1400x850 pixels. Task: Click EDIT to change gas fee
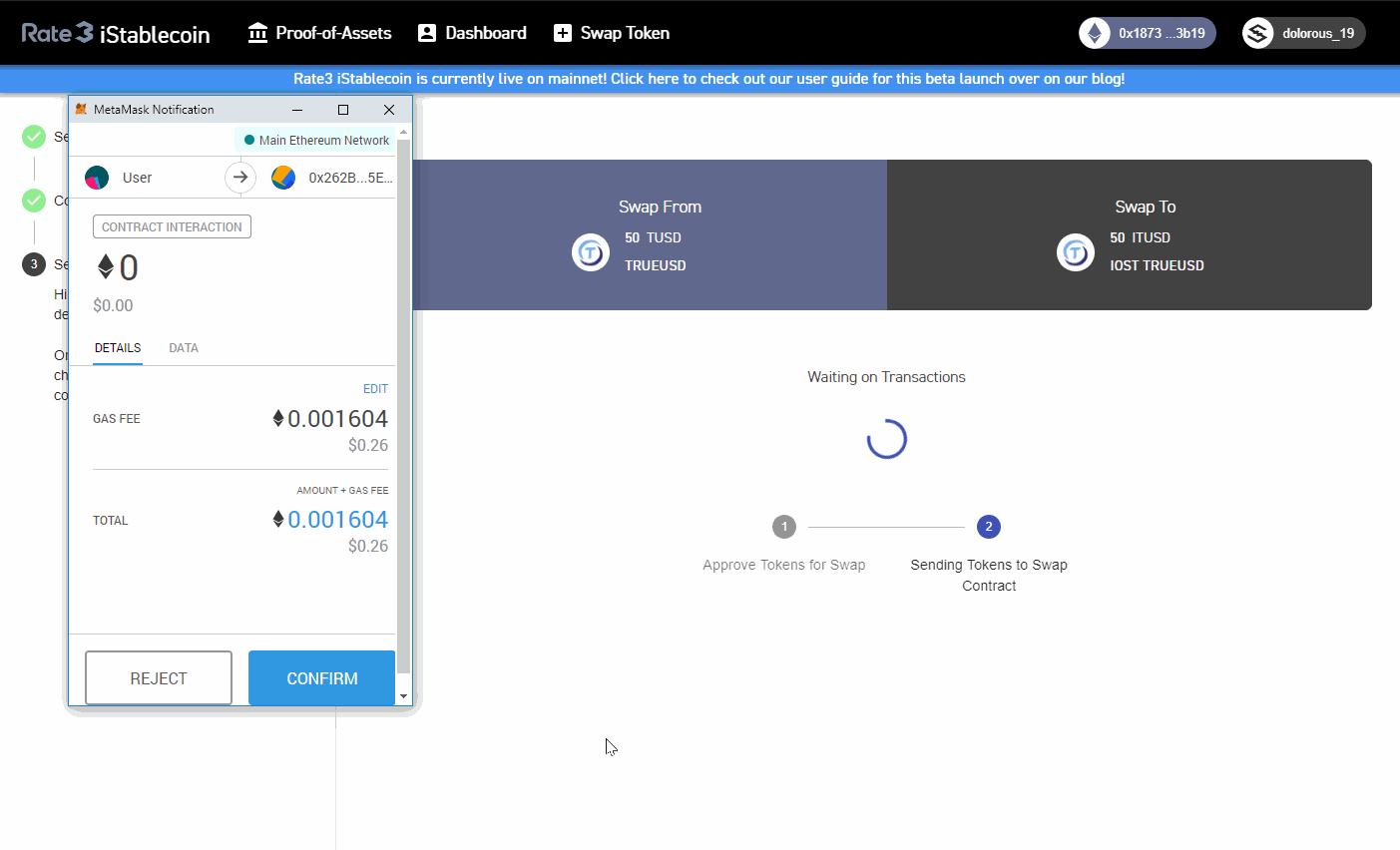click(x=375, y=389)
